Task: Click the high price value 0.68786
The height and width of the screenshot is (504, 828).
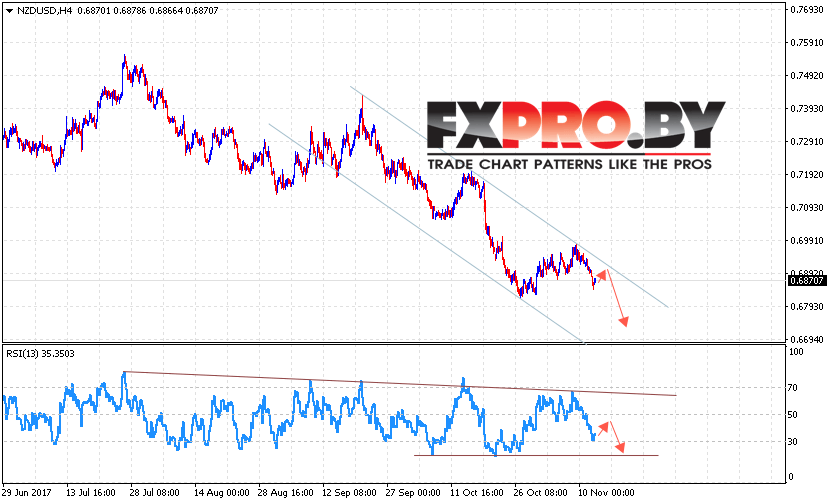Action: [130, 11]
